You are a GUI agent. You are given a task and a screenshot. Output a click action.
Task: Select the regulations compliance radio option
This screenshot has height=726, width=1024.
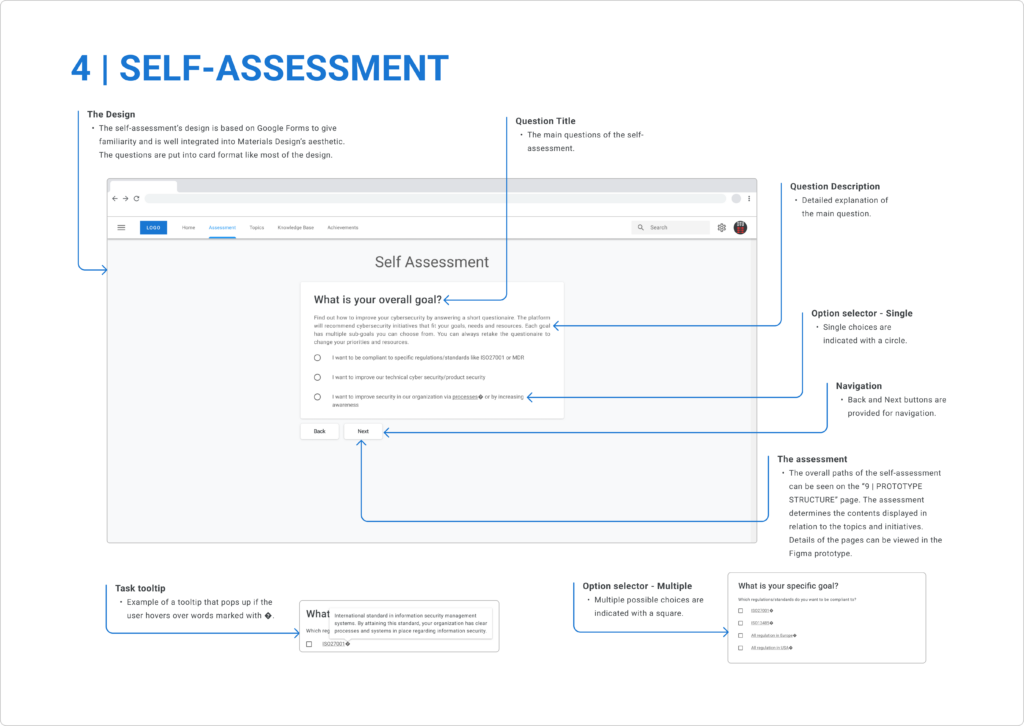coord(317,357)
